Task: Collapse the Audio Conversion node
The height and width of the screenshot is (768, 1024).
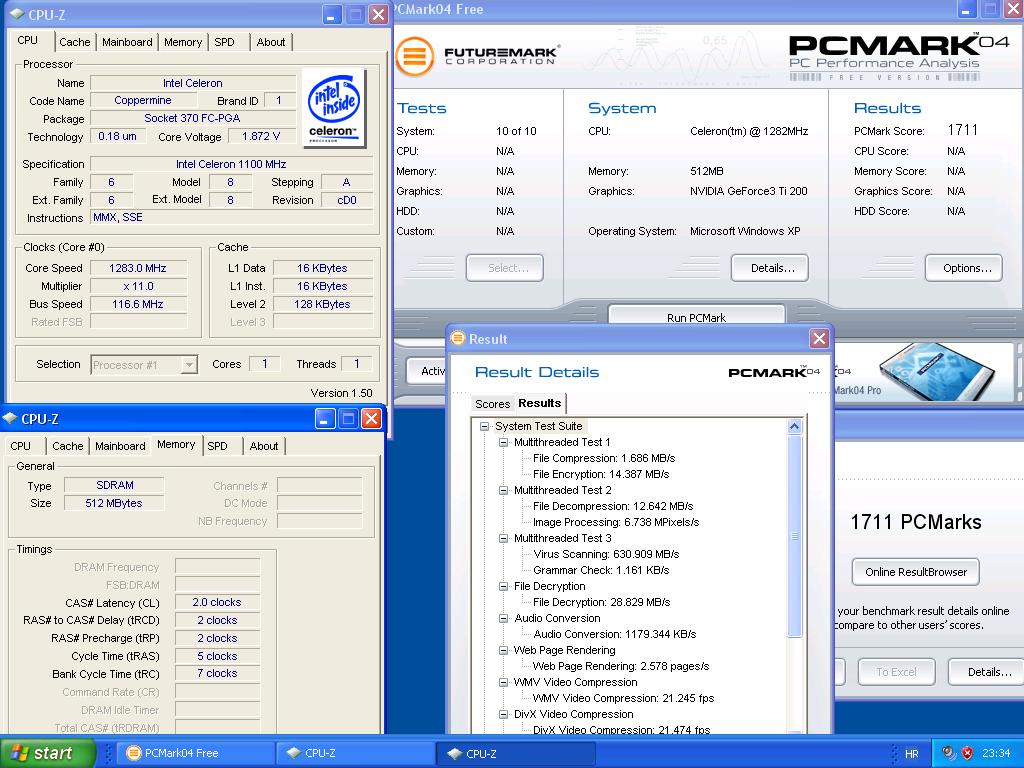Action: 504,618
